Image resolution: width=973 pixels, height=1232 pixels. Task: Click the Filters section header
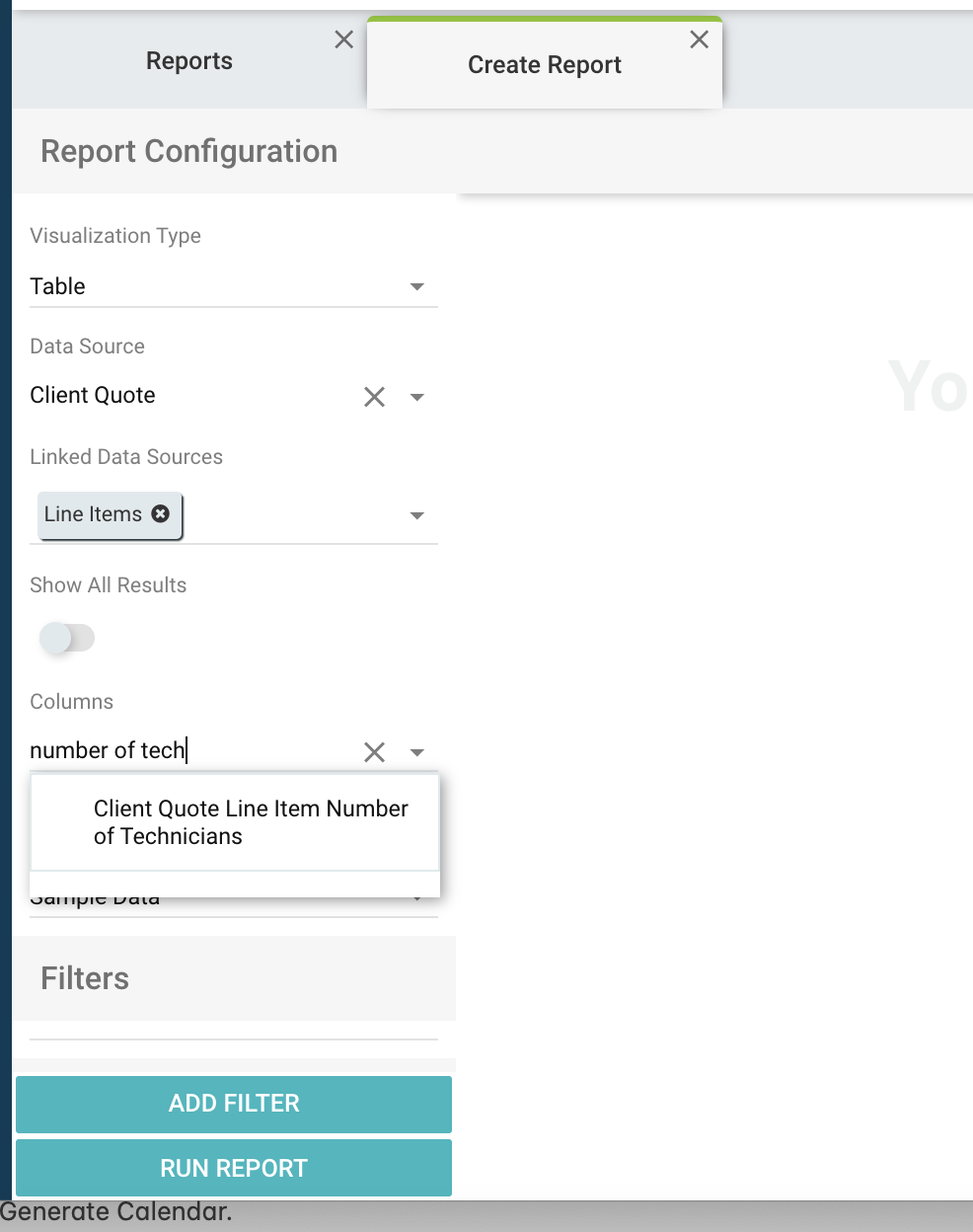point(85,978)
